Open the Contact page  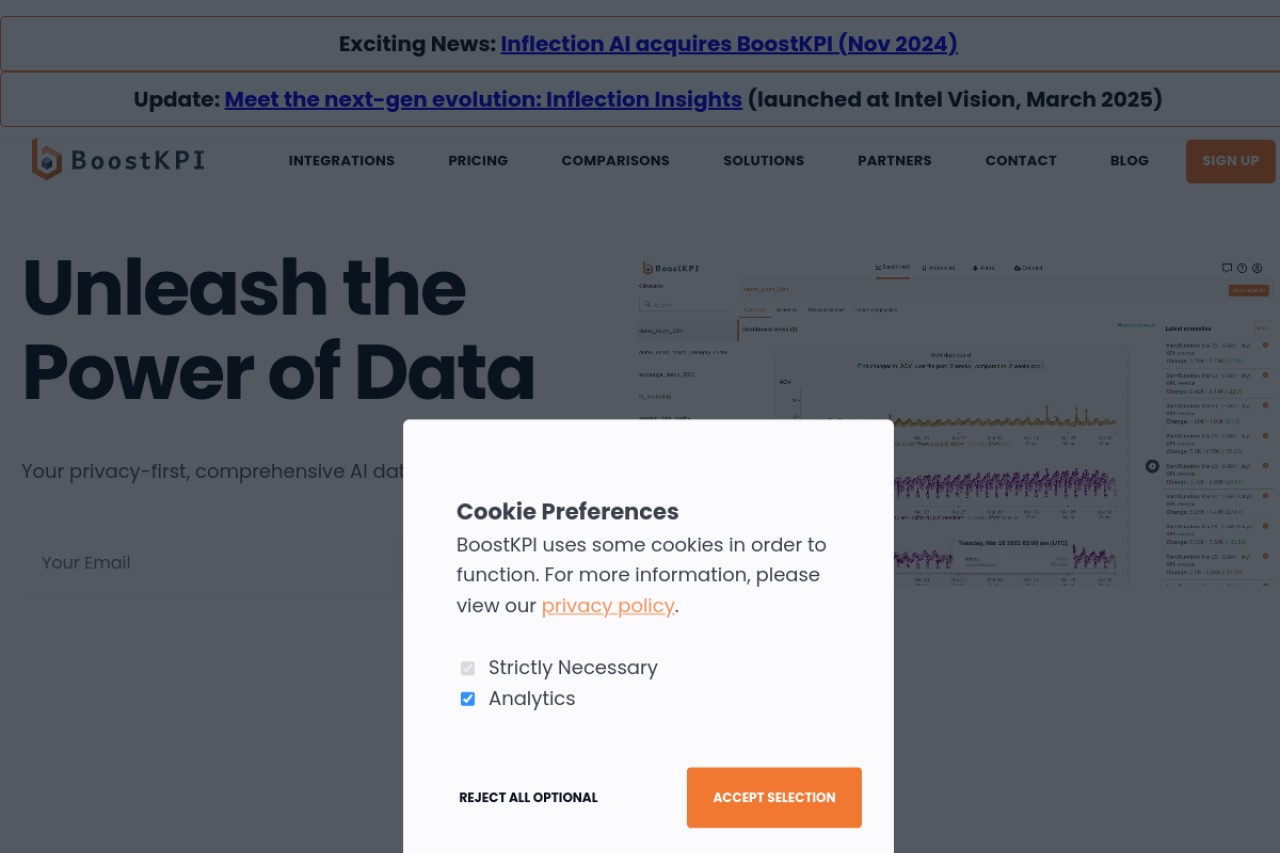point(1020,161)
